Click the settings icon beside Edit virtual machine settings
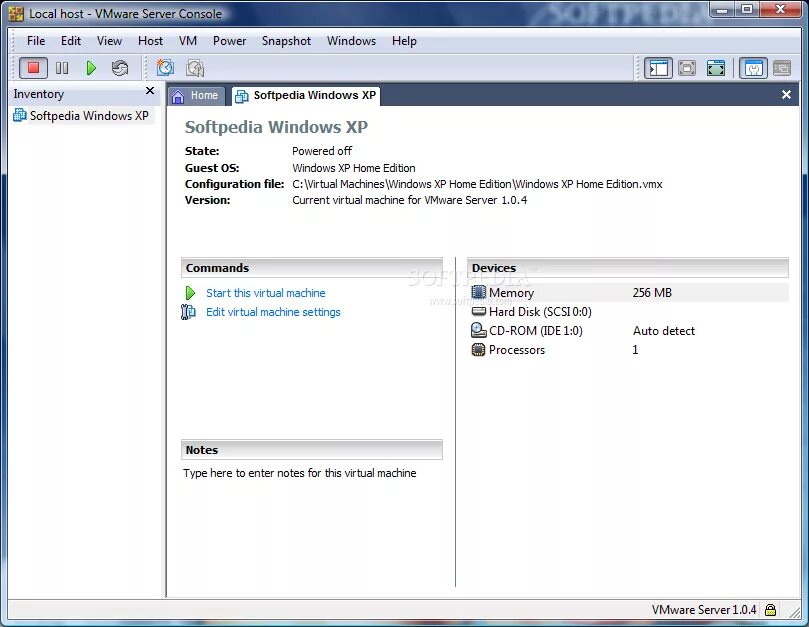The image size is (809, 627). coord(188,312)
